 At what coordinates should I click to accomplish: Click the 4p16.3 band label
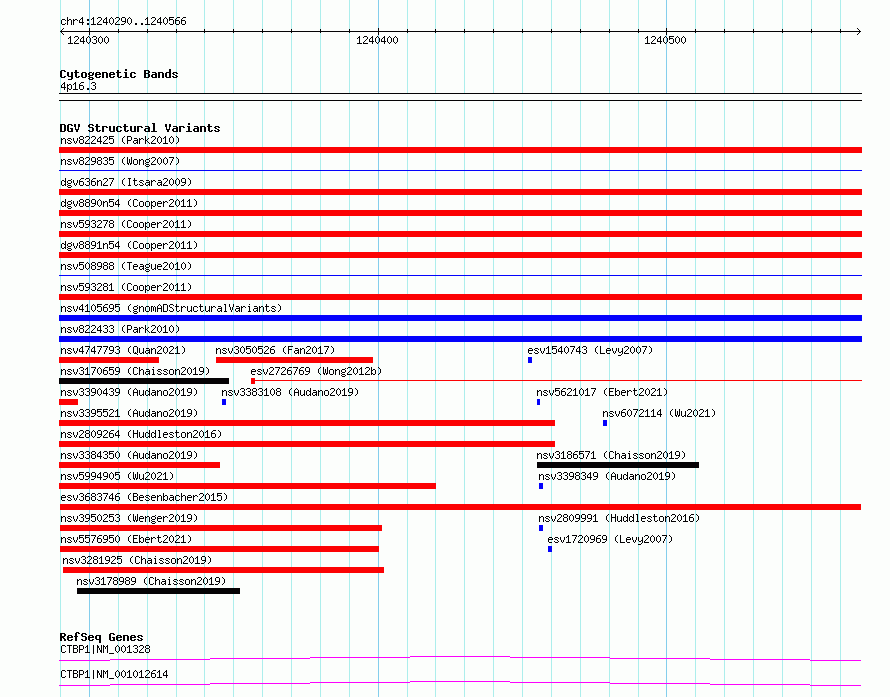click(78, 86)
